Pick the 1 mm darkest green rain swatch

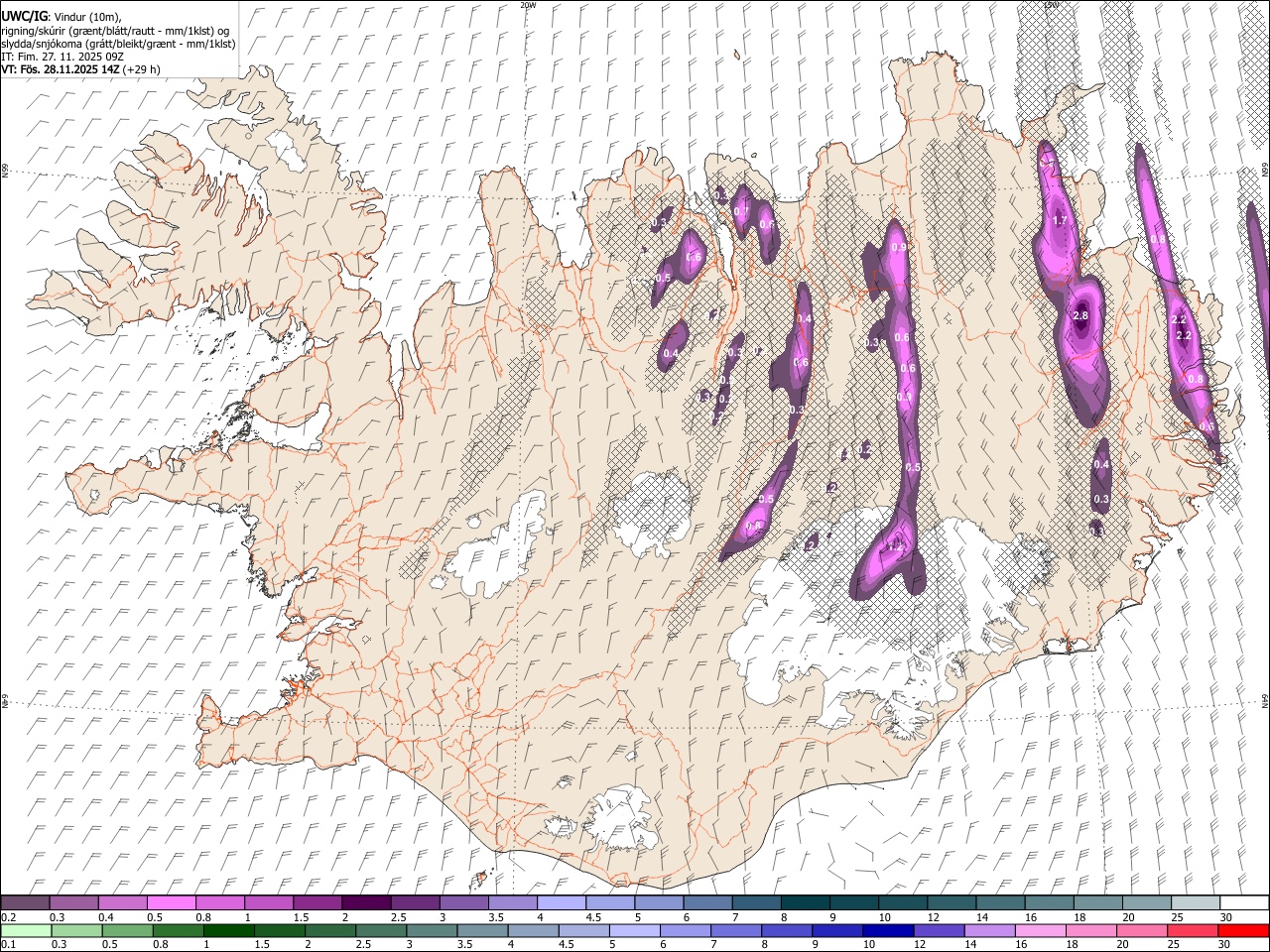(x=228, y=930)
